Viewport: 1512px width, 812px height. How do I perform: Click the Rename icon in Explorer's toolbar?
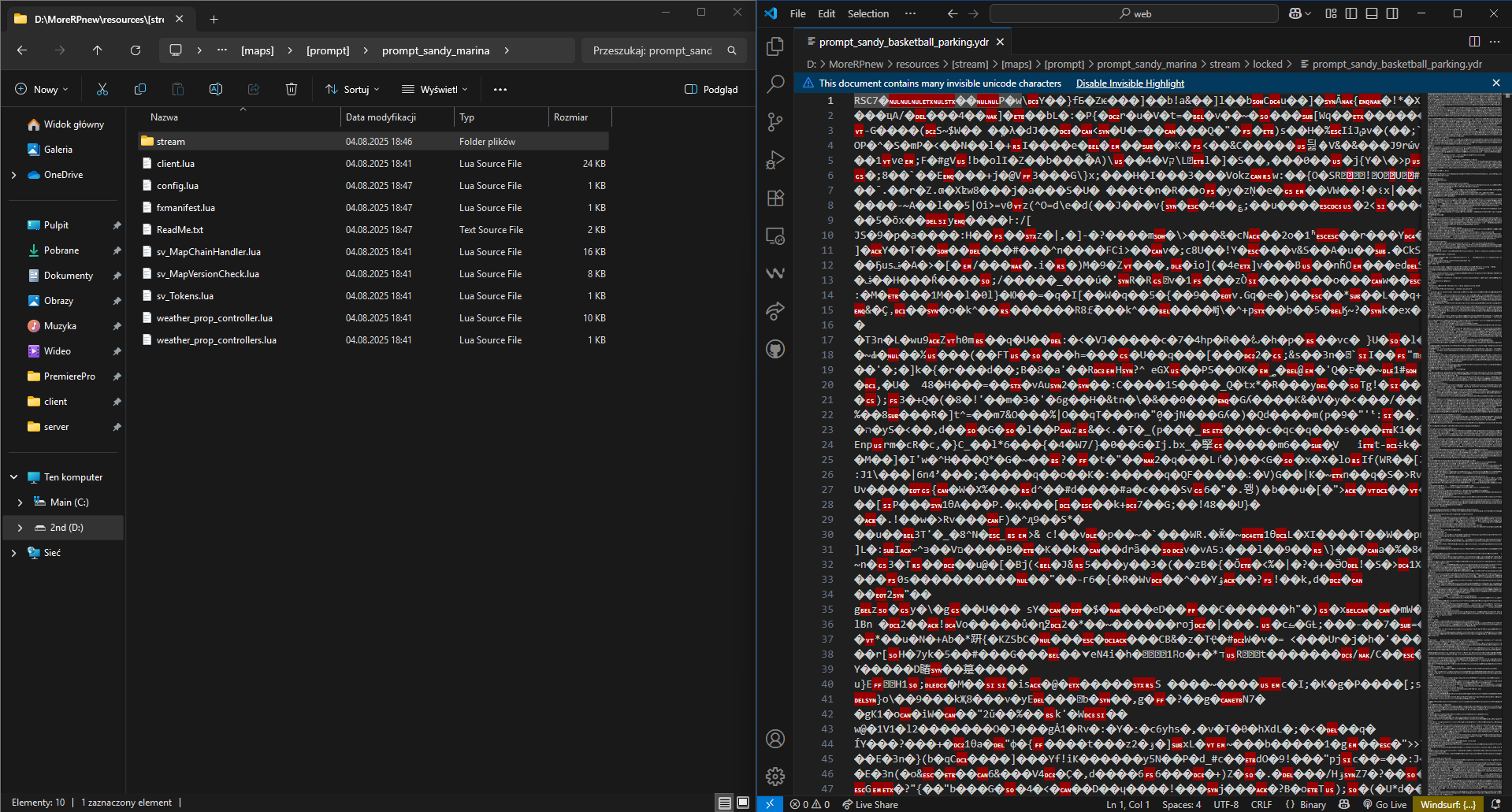tap(216, 89)
